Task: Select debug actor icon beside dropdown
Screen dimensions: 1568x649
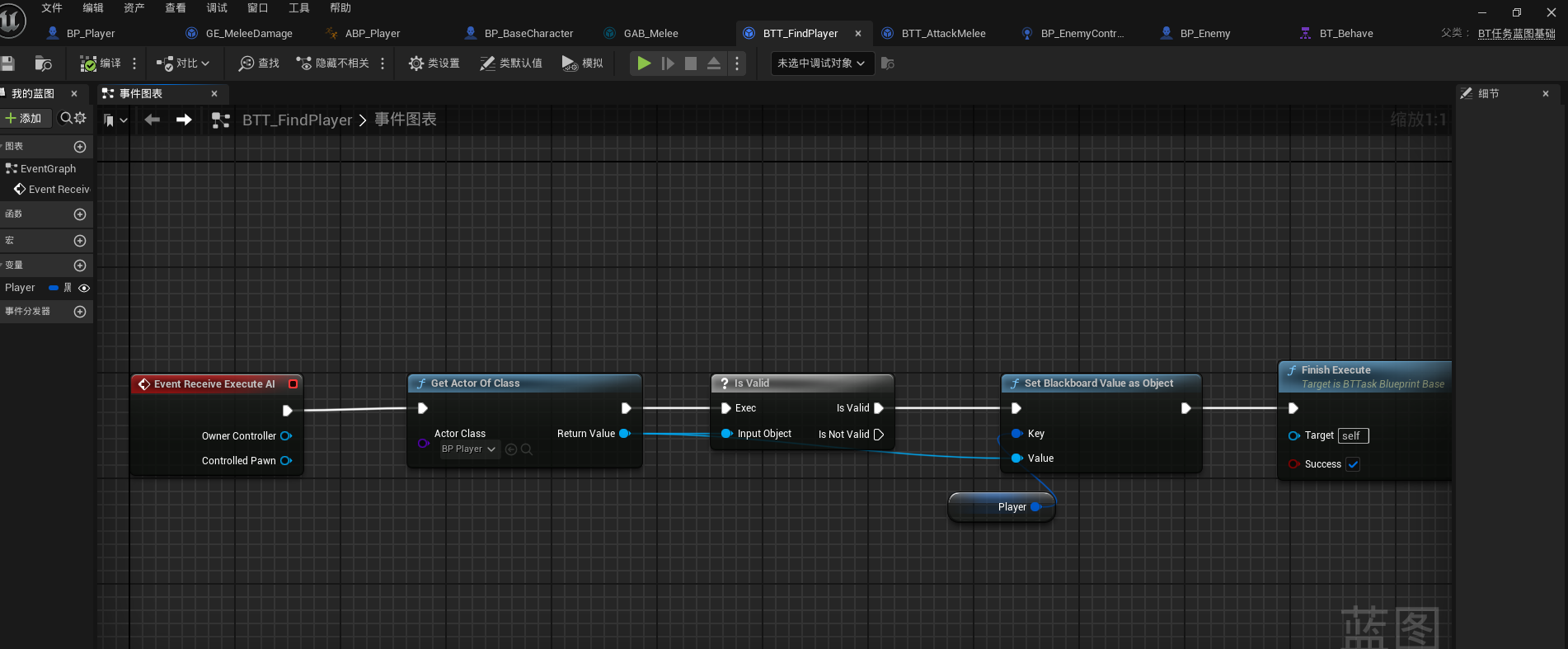Action: [888, 63]
